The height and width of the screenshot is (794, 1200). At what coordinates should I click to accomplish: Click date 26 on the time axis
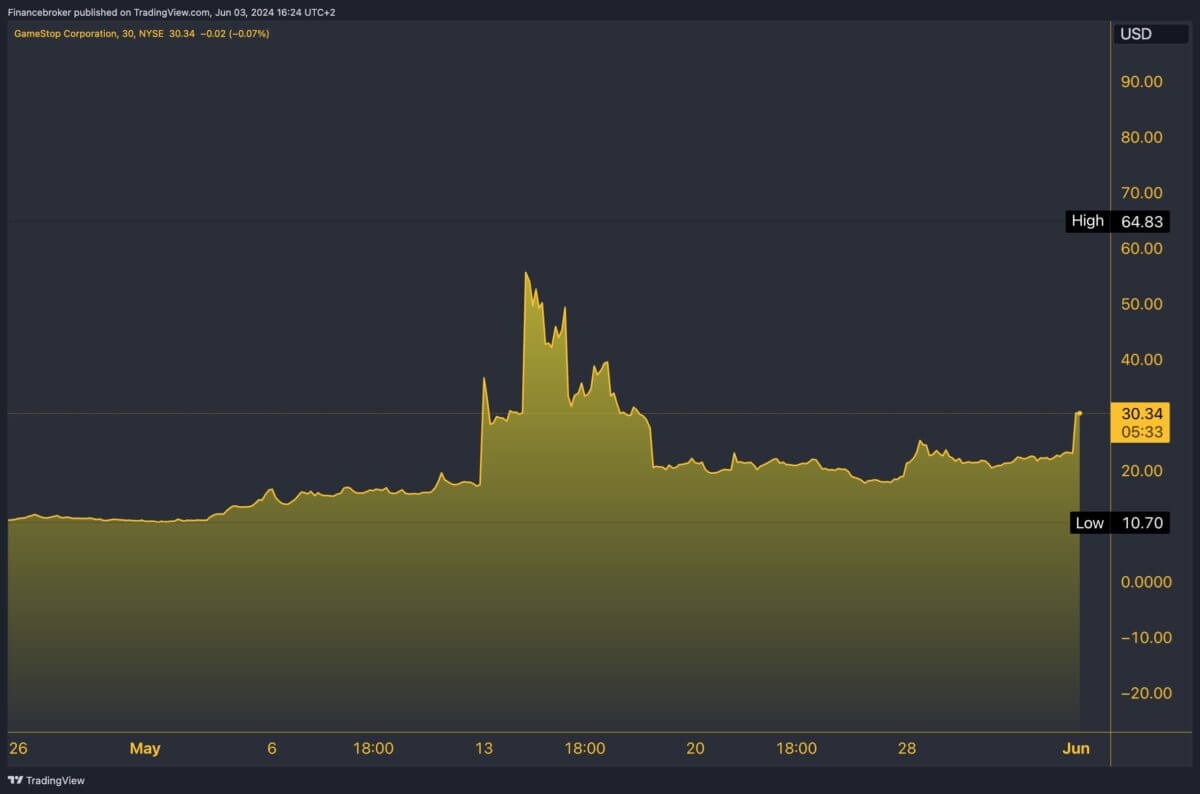(x=17, y=748)
